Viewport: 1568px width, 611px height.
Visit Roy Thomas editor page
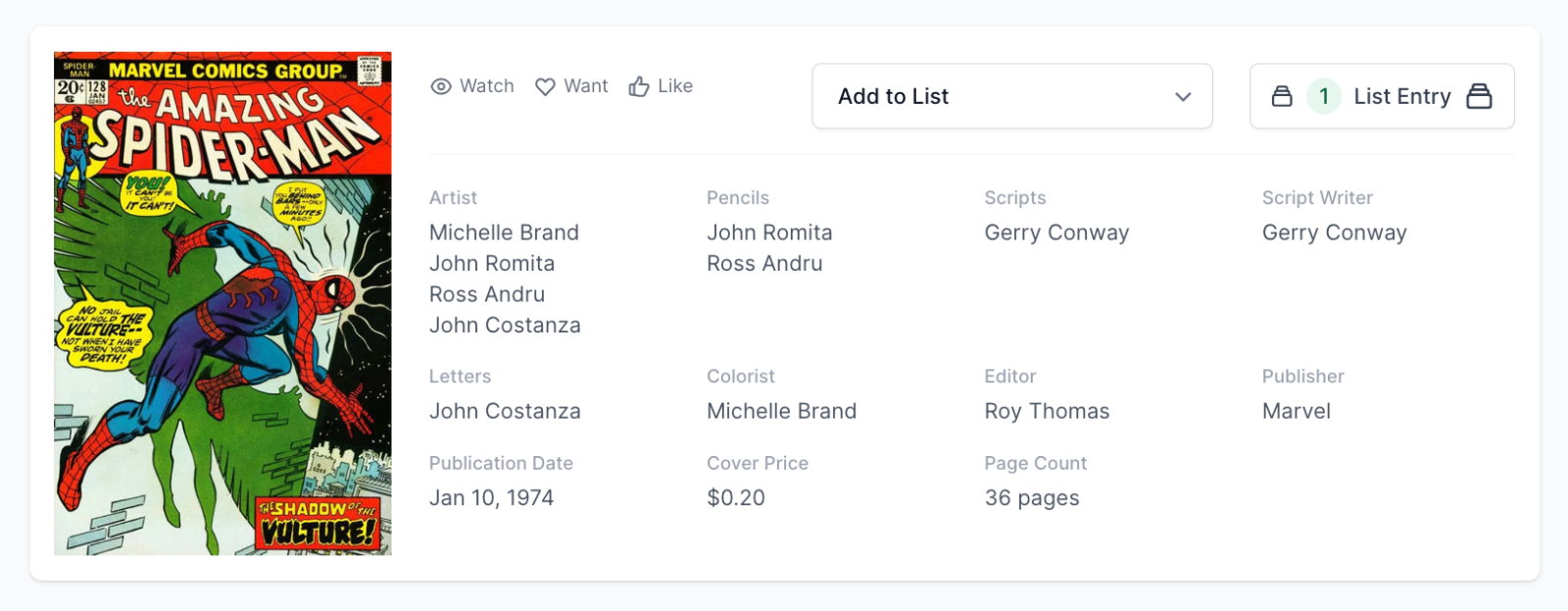(x=1047, y=411)
